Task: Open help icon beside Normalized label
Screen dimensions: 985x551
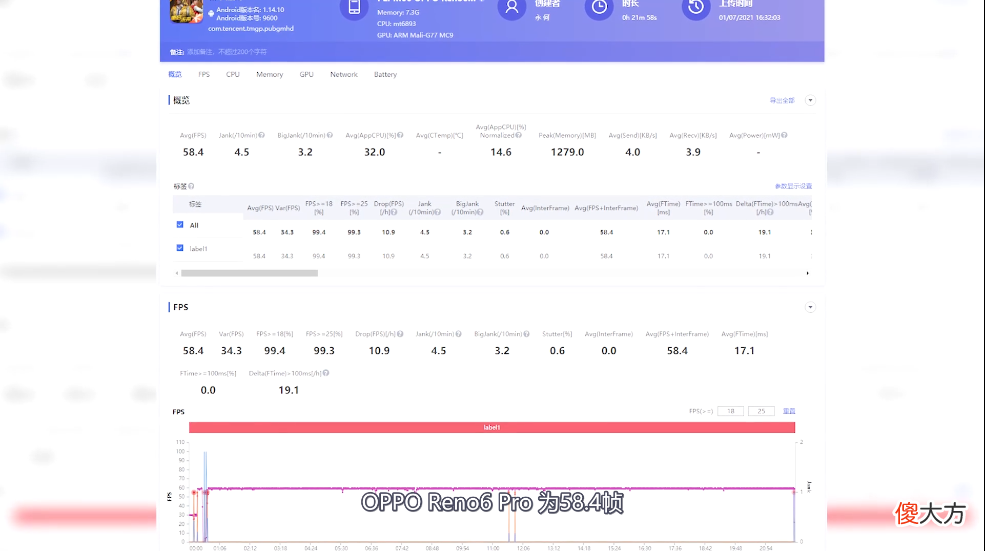Action: [x=518, y=135]
